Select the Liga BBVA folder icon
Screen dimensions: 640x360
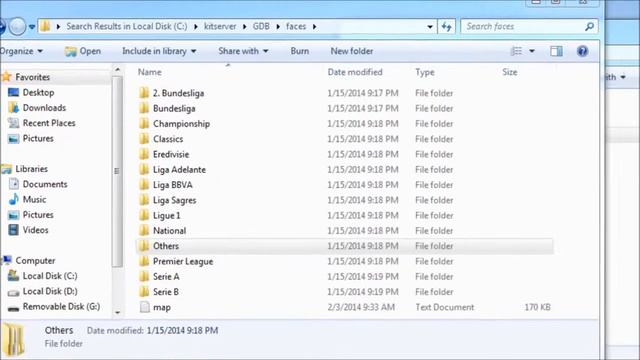pos(144,185)
